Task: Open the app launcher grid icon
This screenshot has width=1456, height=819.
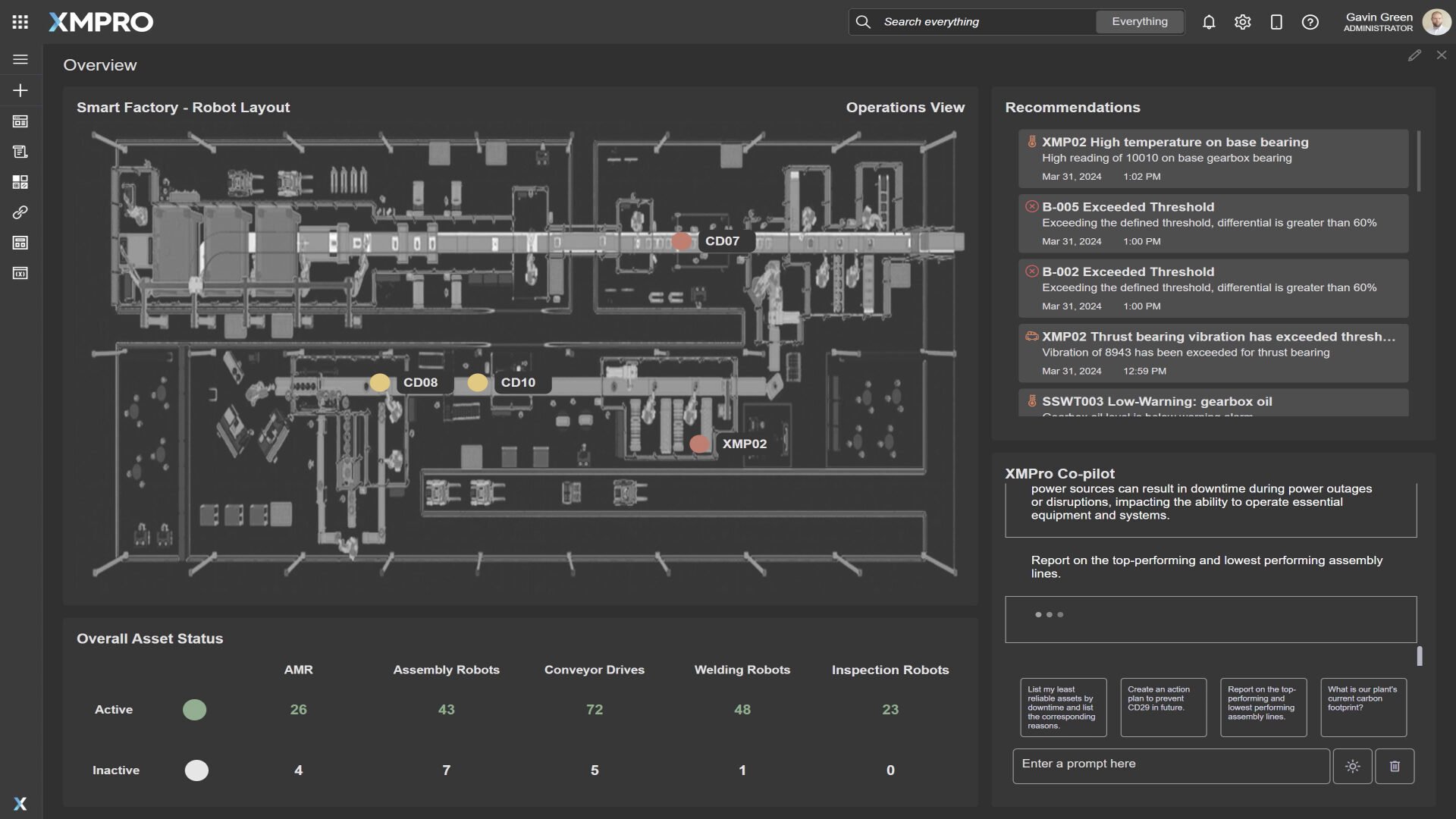Action: click(x=20, y=22)
